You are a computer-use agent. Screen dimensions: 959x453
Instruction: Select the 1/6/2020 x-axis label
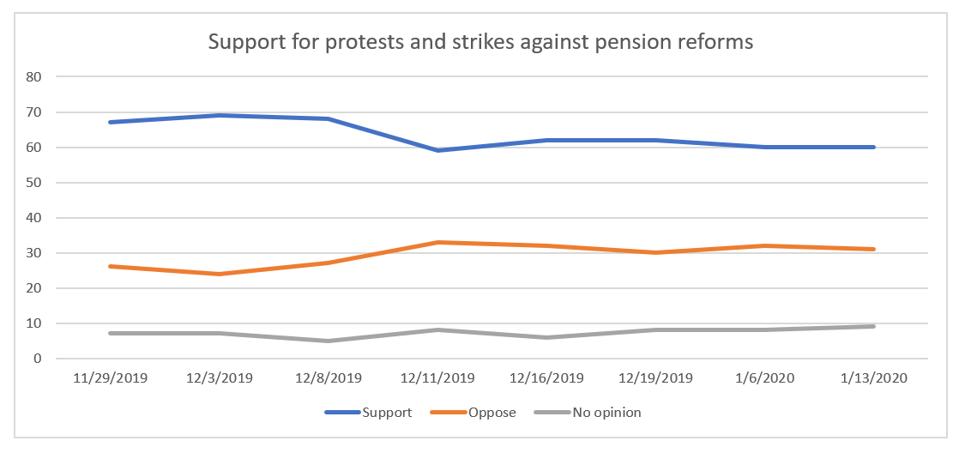click(765, 379)
